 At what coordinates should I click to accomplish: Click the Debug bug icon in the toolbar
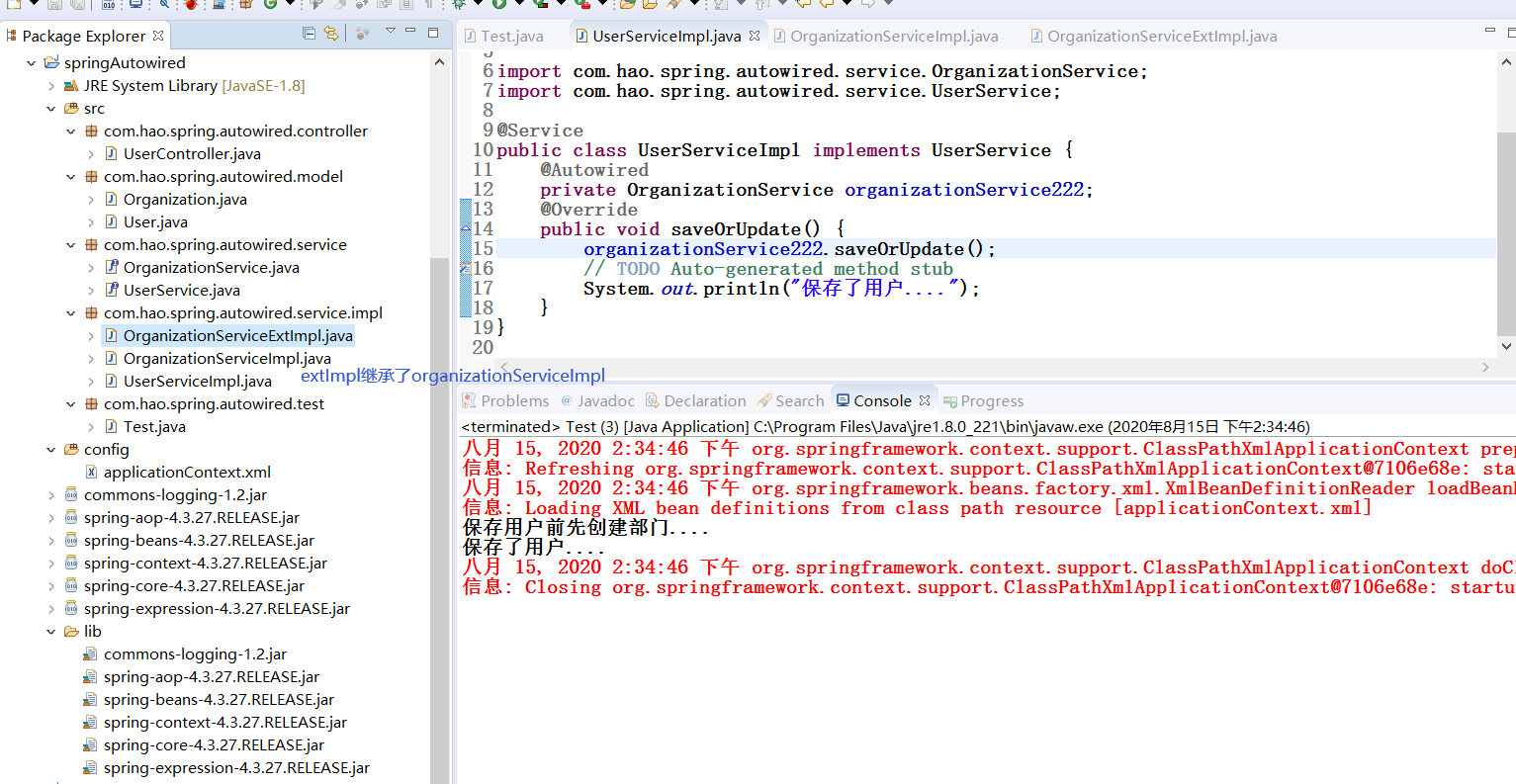[461, 4]
